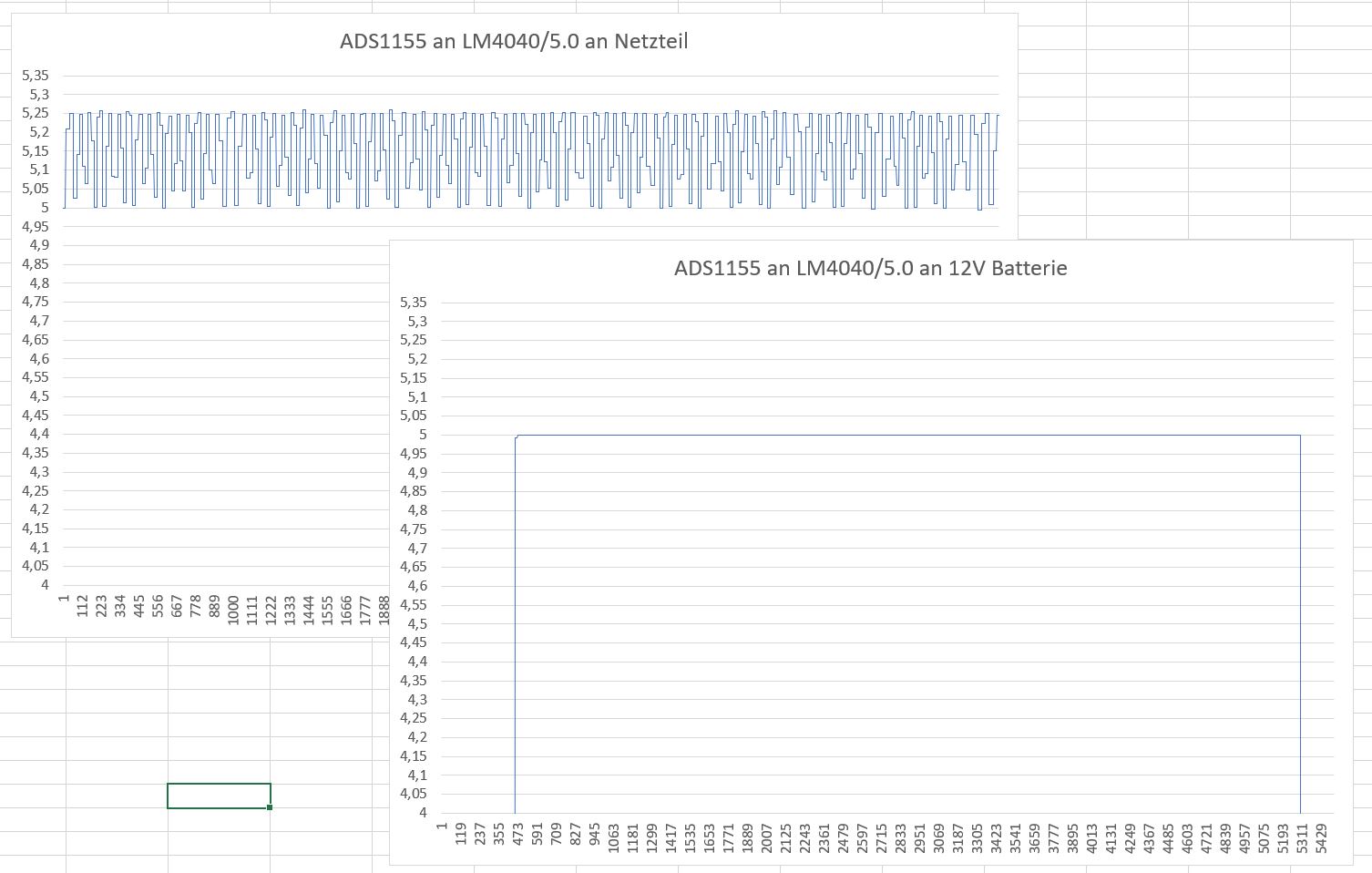
Task: Click the 4,75 axis label in the Batterie chart
Action: point(414,529)
